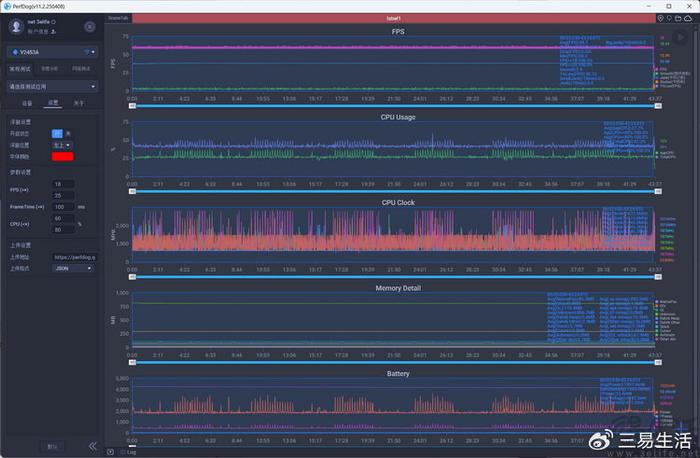This screenshot has width=700, height=458.
Task: Edit the FPS threshold field showing 18
Action: (63, 184)
